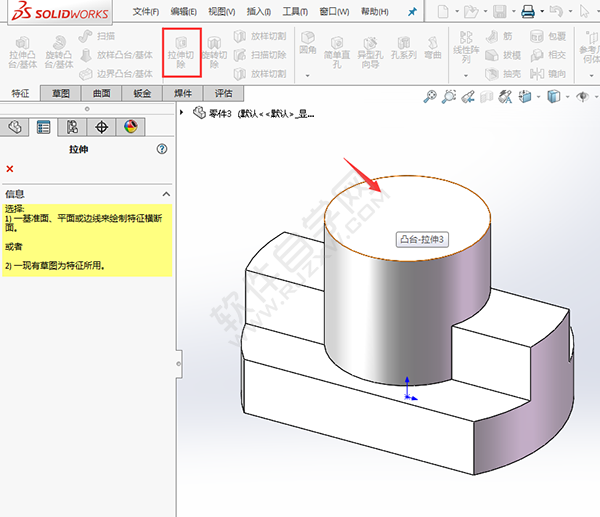
Task: Click the Intersect (相交) tool
Action: point(548,55)
